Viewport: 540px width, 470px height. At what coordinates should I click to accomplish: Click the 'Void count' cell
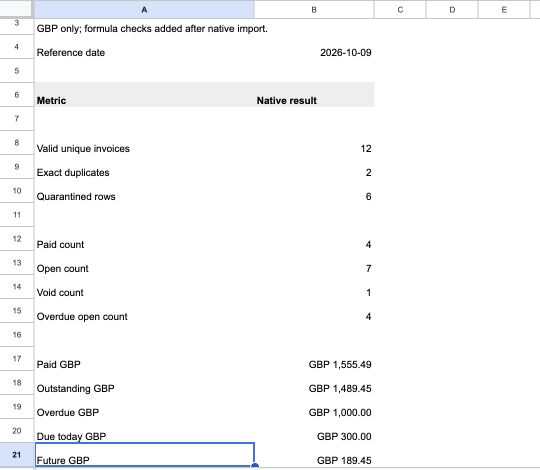[144, 287]
